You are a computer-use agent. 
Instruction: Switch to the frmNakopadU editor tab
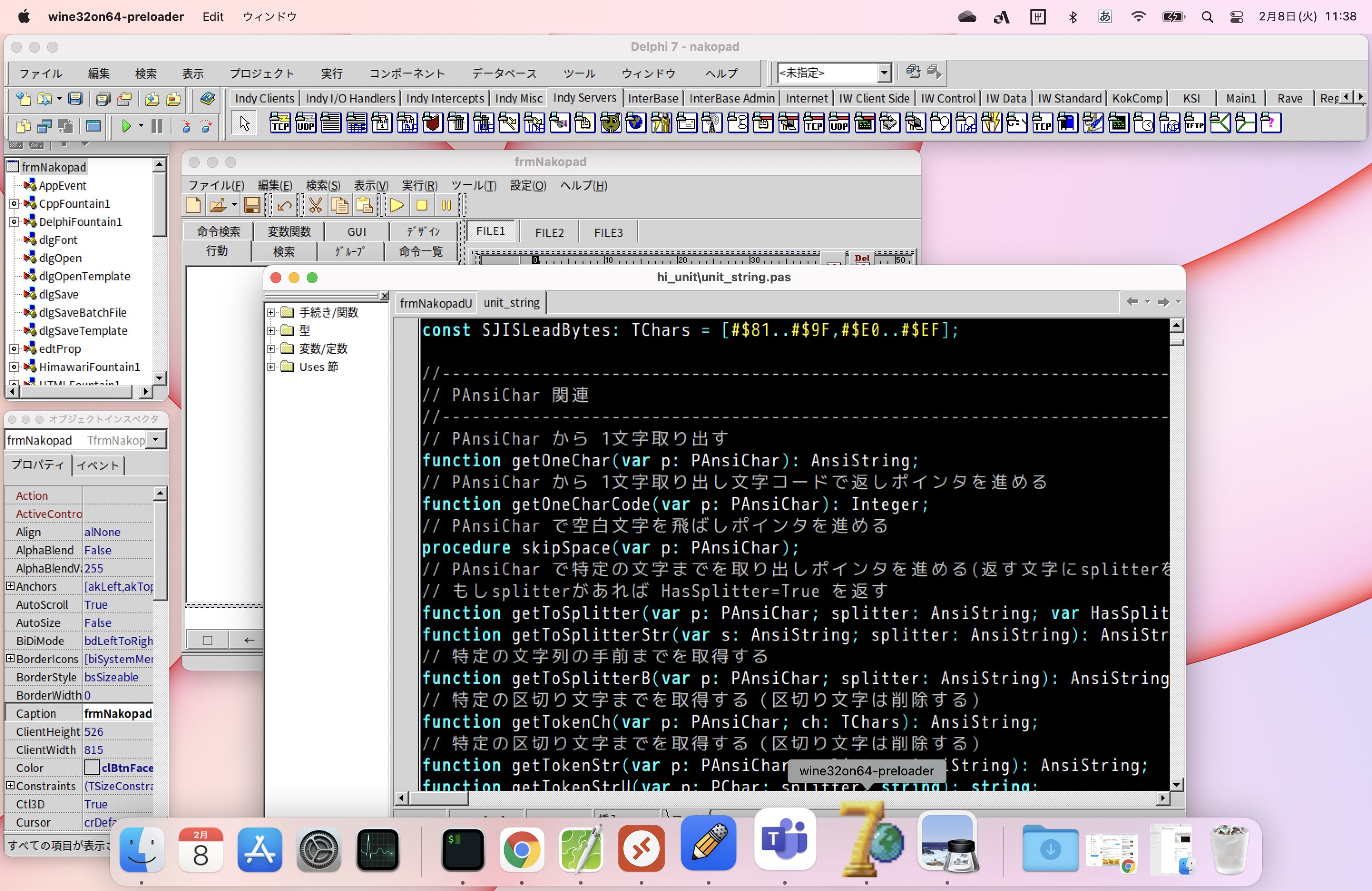pyautogui.click(x=435, y=303)
